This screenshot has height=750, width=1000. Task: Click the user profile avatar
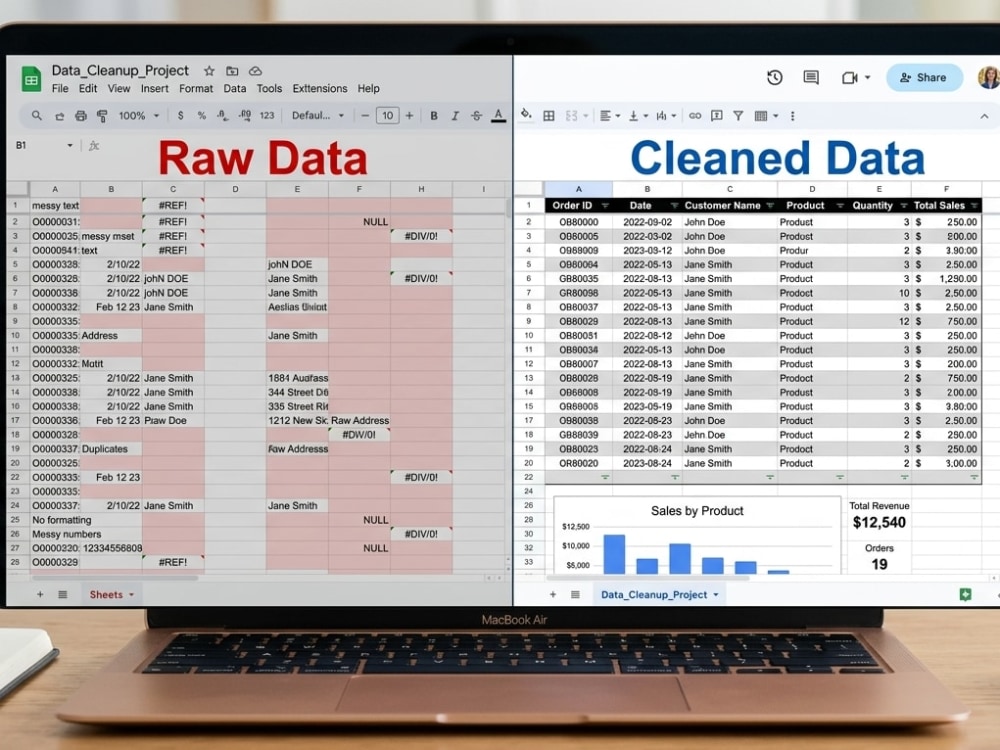coord(989,77)
